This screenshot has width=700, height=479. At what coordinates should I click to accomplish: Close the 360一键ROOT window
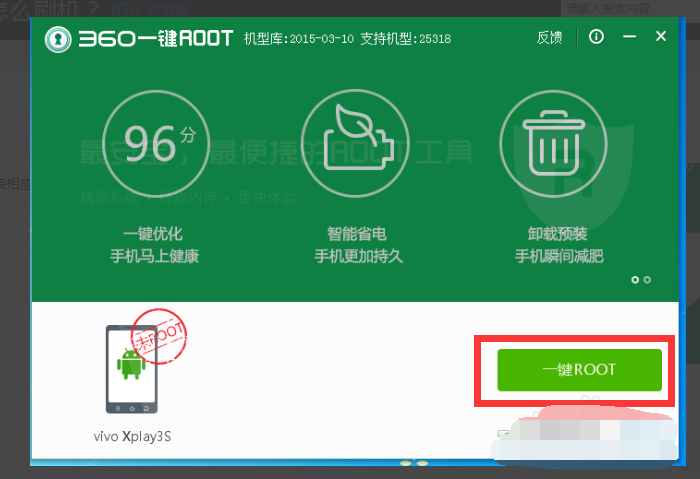click(661, 36)
